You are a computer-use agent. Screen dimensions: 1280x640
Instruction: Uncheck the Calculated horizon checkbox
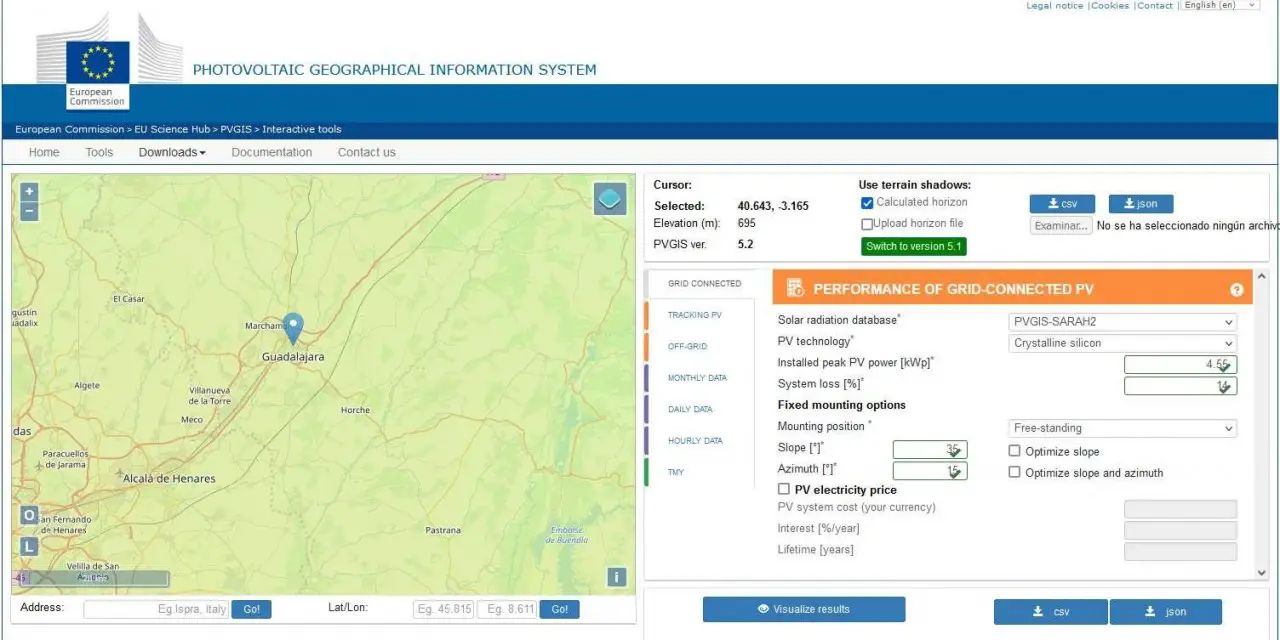coord(867,203)
